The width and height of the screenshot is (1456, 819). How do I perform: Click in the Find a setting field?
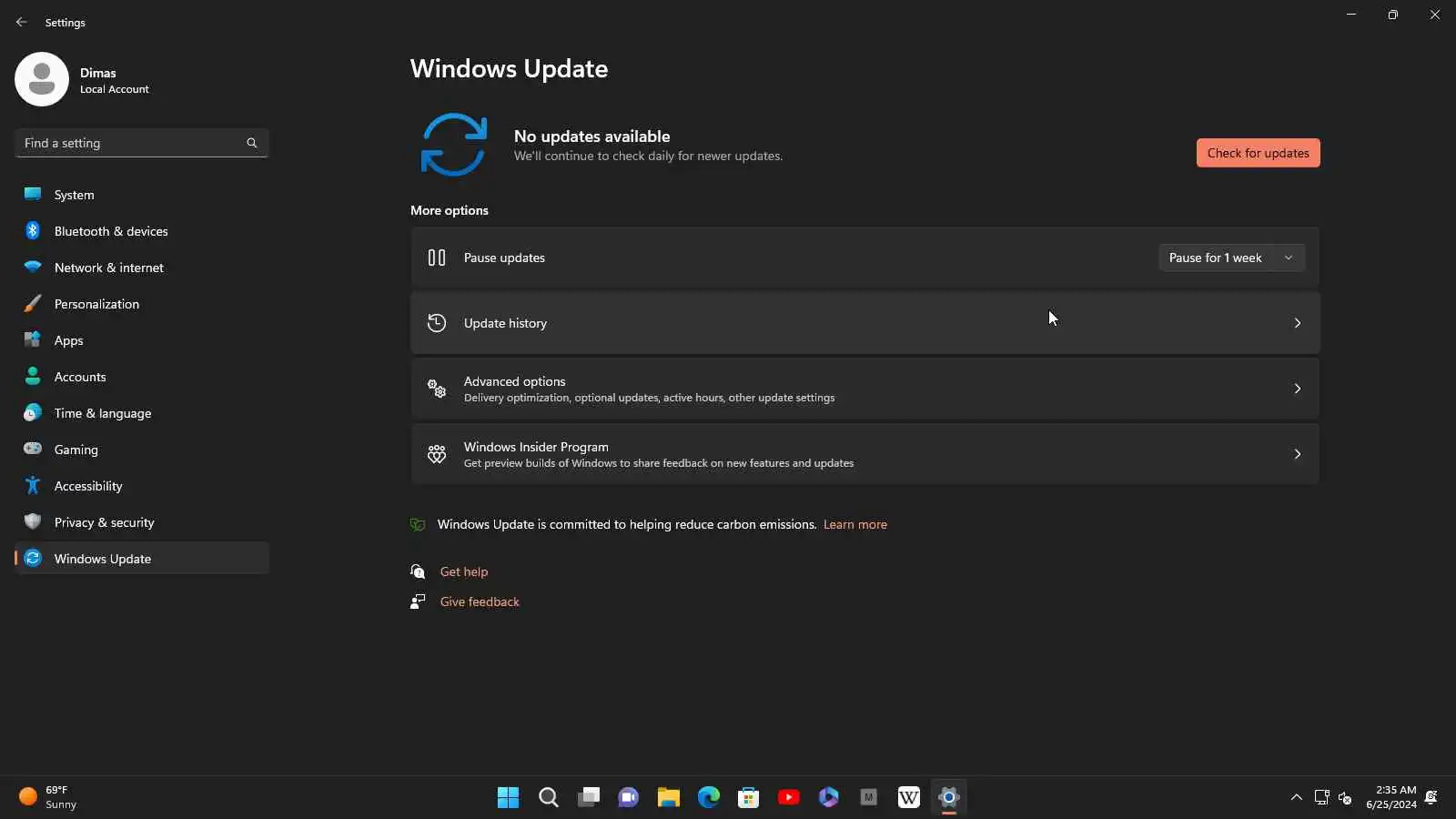coord(142,143)
